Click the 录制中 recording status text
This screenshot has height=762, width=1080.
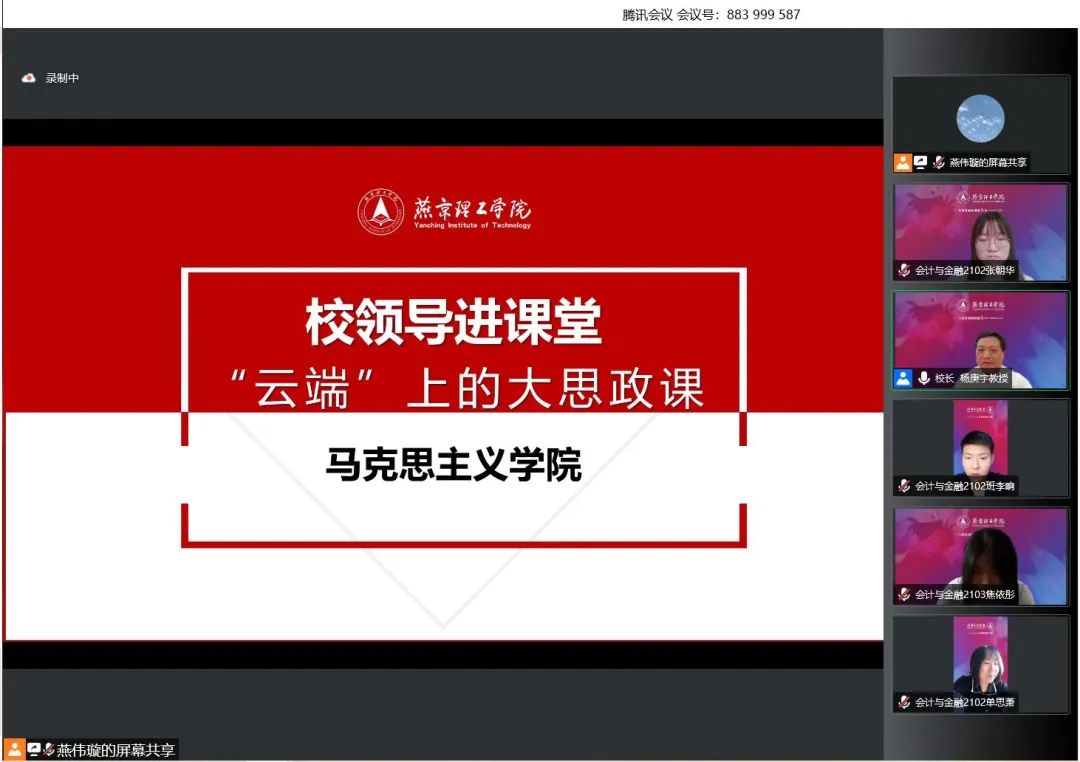click(62, 78)
